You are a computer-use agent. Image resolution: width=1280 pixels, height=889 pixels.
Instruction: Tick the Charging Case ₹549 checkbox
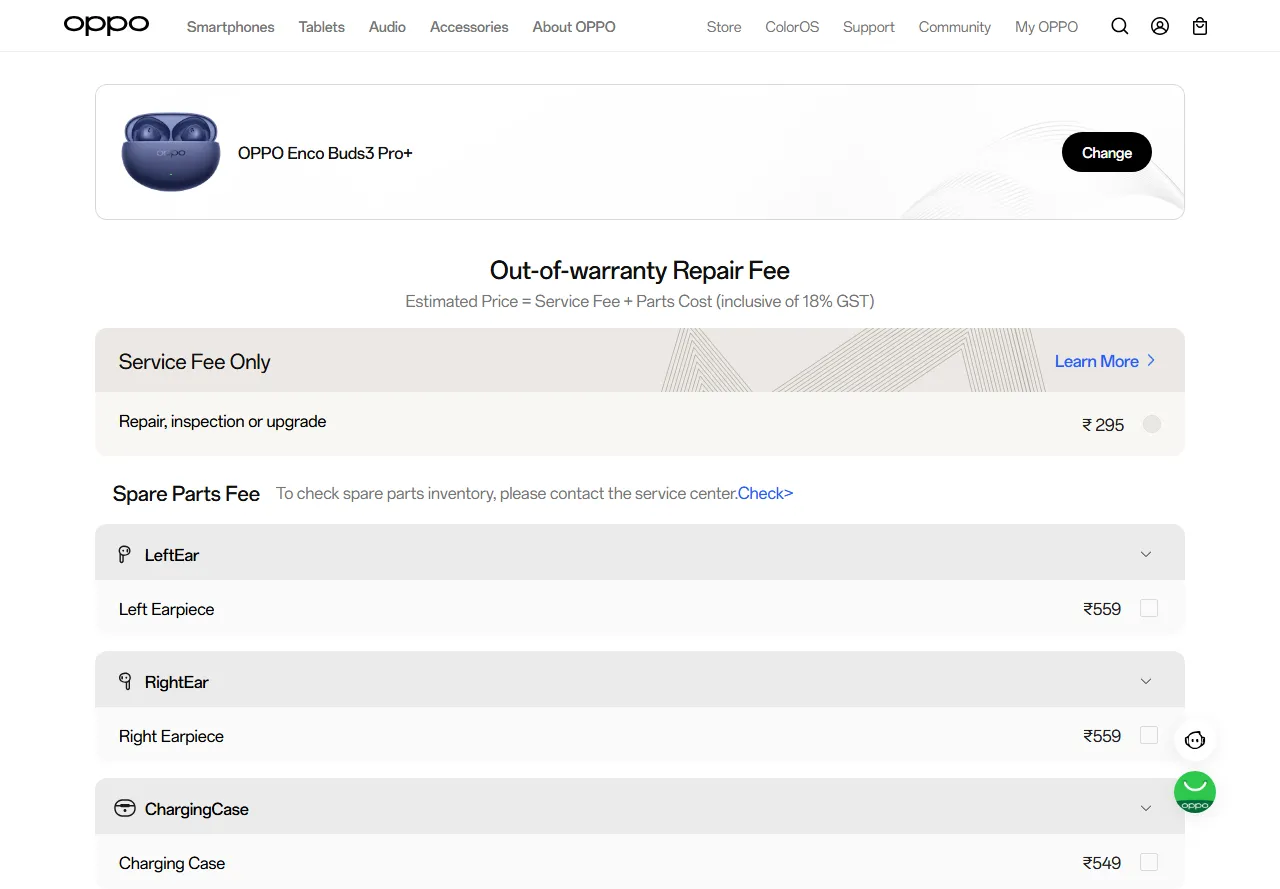(x=1149, y=862)
